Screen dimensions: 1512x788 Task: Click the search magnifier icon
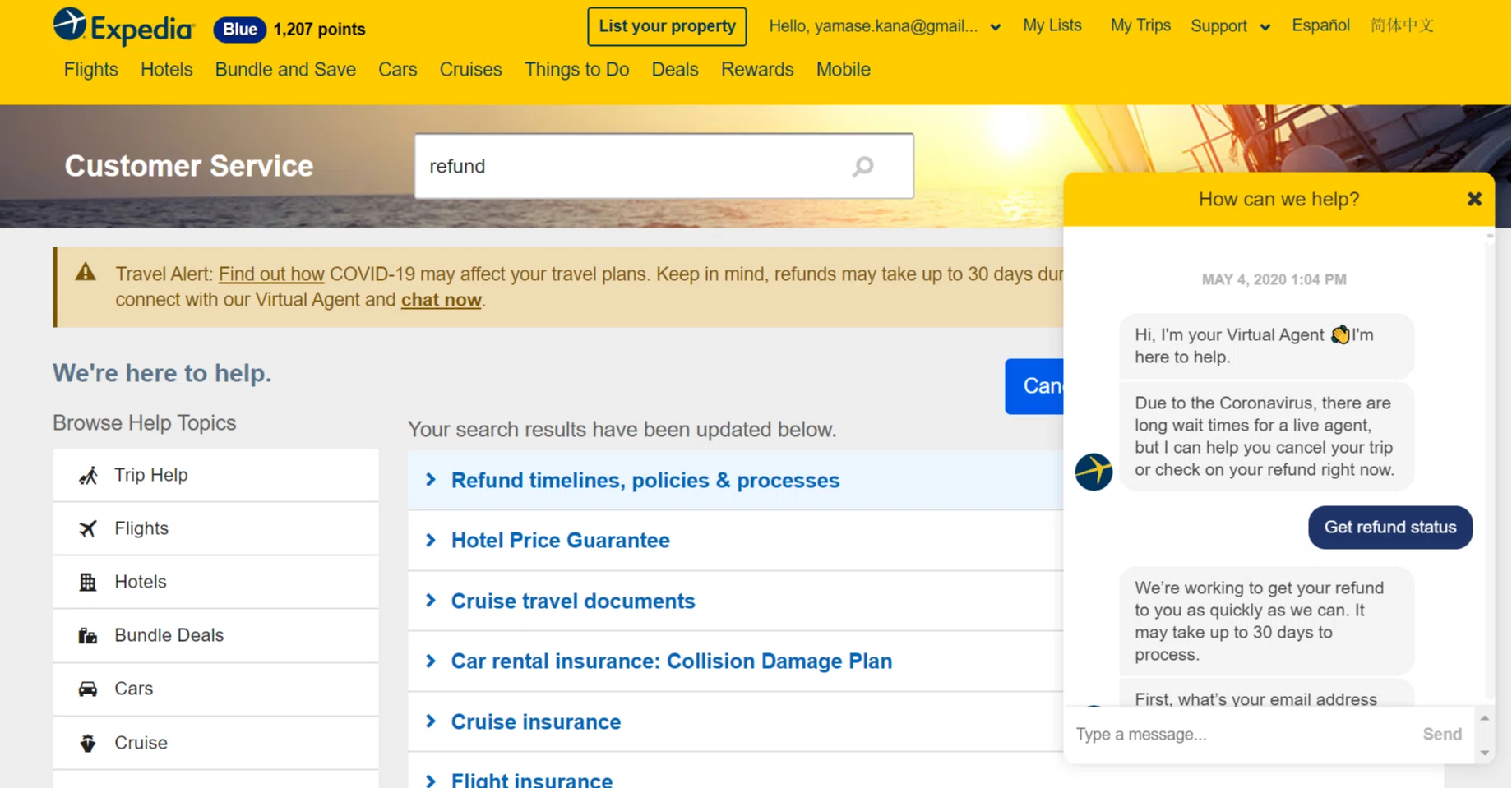(x=862, y=167)
